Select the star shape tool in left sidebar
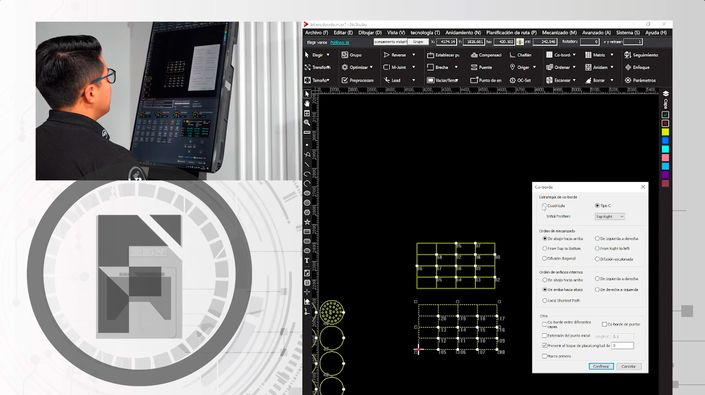Screen dimensions: 705x395 [307, 222]
